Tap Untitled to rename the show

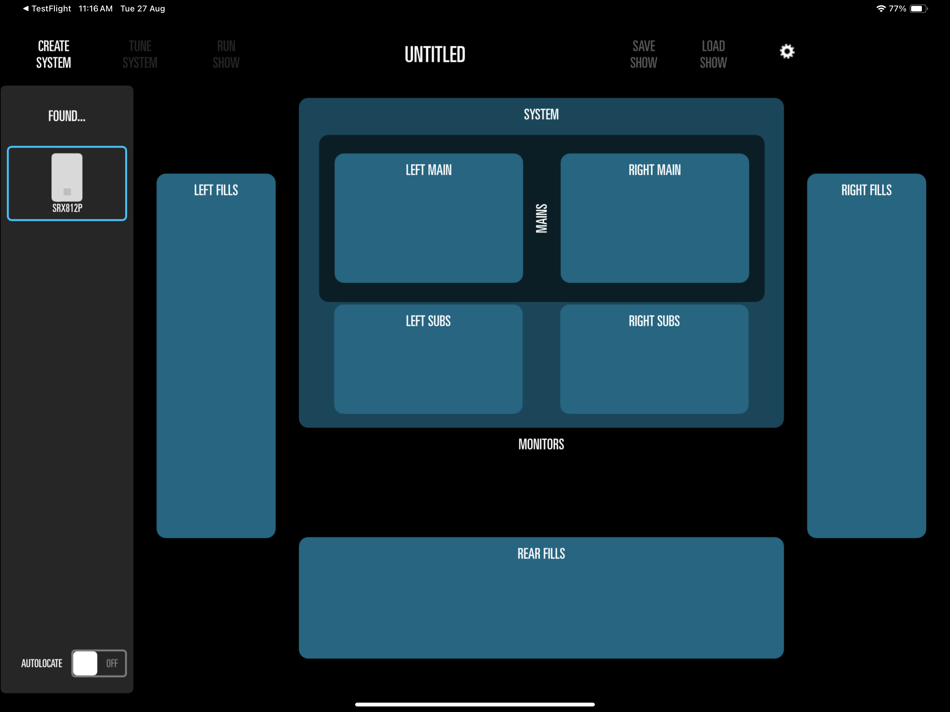434,54
